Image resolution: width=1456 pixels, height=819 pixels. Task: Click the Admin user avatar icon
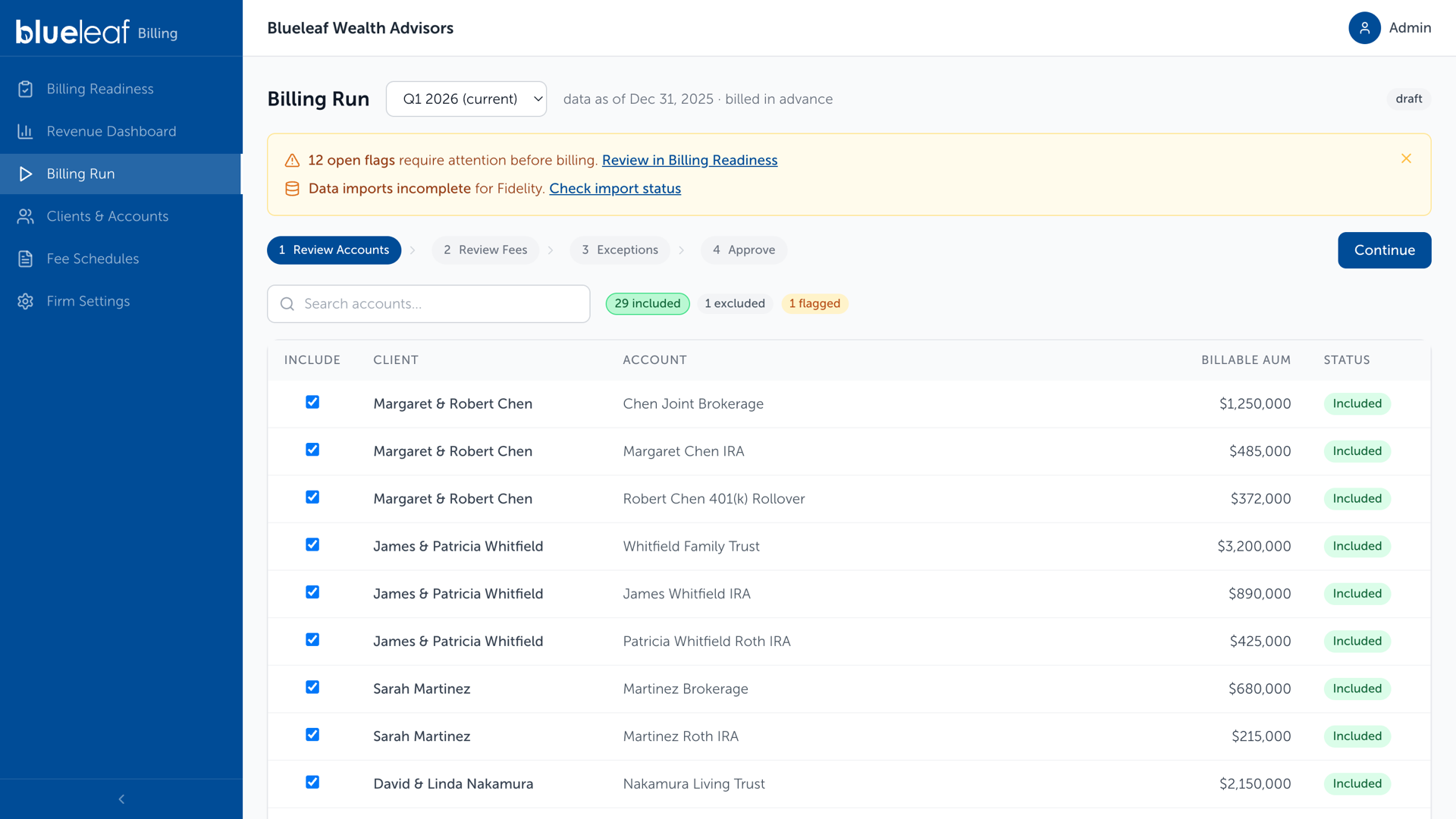click(x=1364, y=28)
